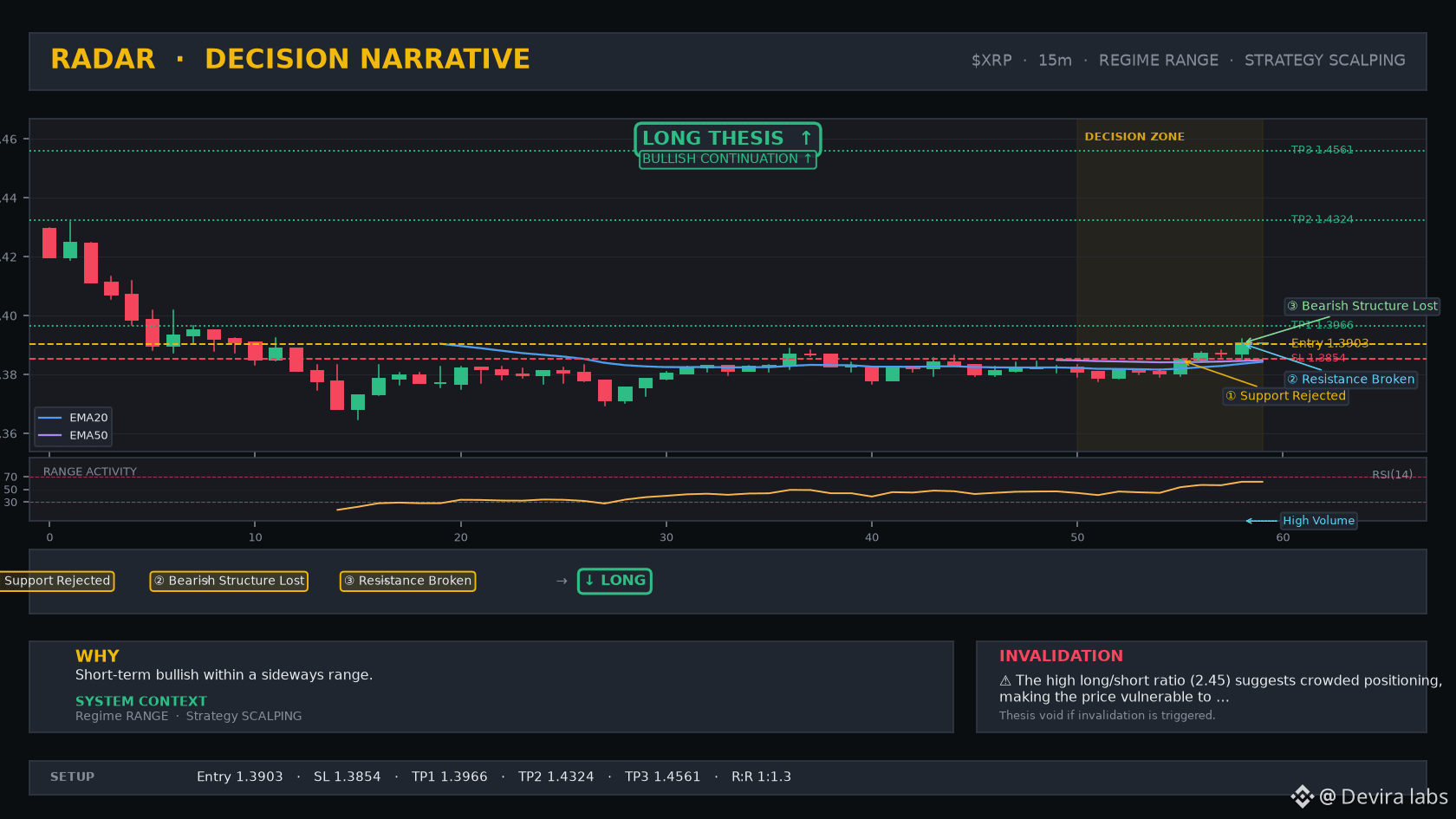Click the RSI(14) indicator label
Image resolution: width=1456 pixels, height=819 pixels.
tap(1392, 475)
